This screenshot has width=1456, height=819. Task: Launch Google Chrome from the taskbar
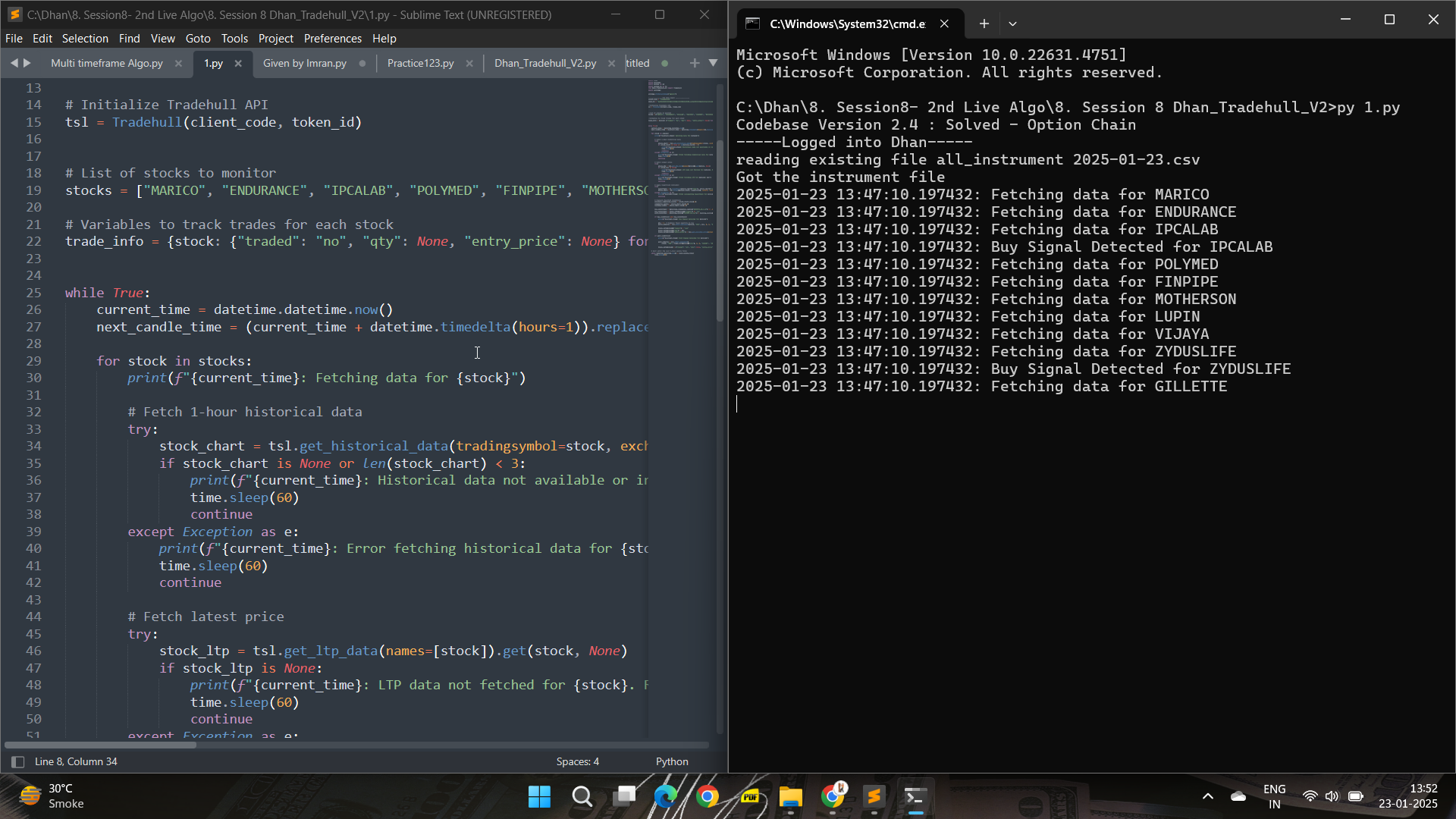click(708, 797)
